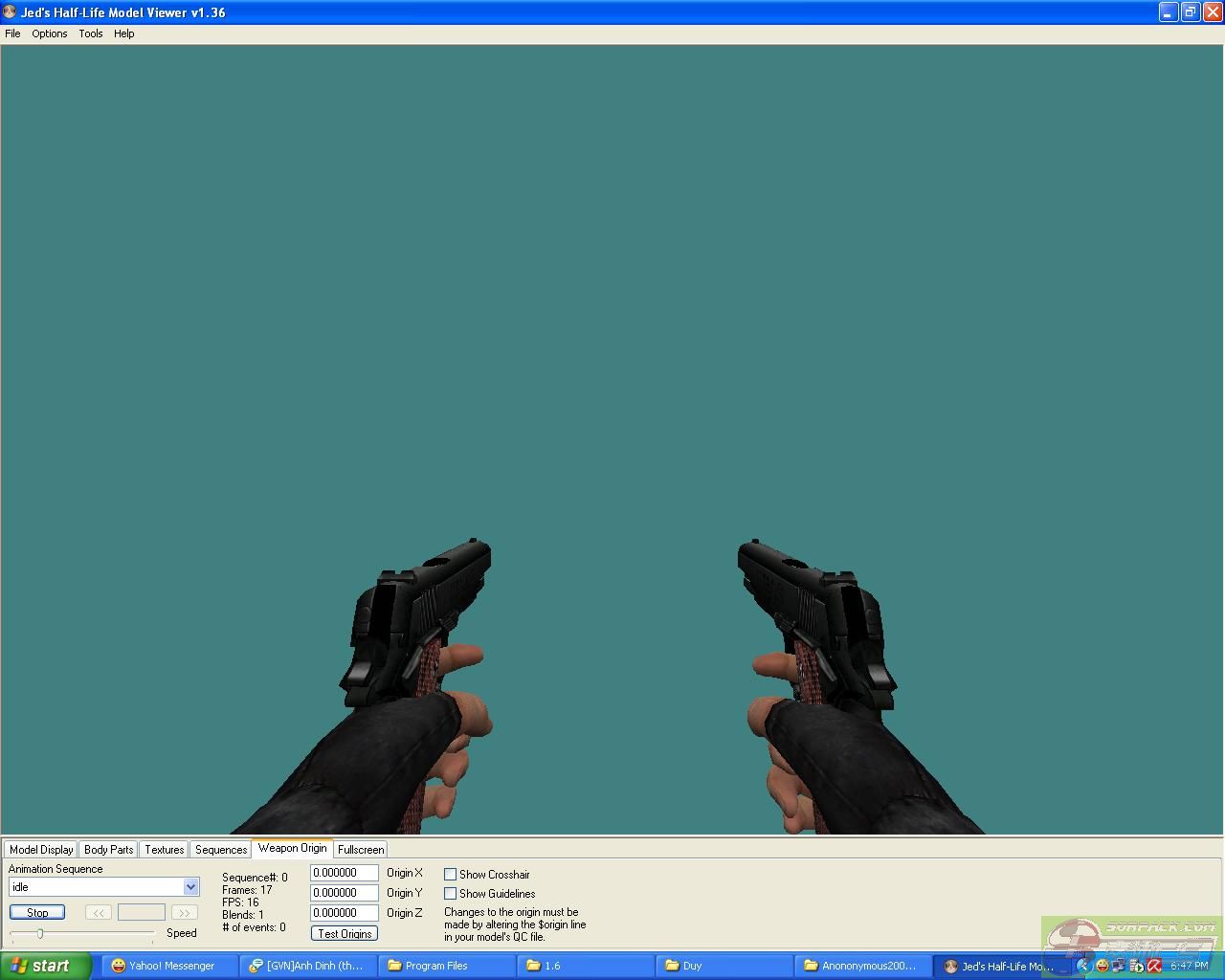Open the File menu
The width and height of the screenshot is (1225, 980).
12,33
